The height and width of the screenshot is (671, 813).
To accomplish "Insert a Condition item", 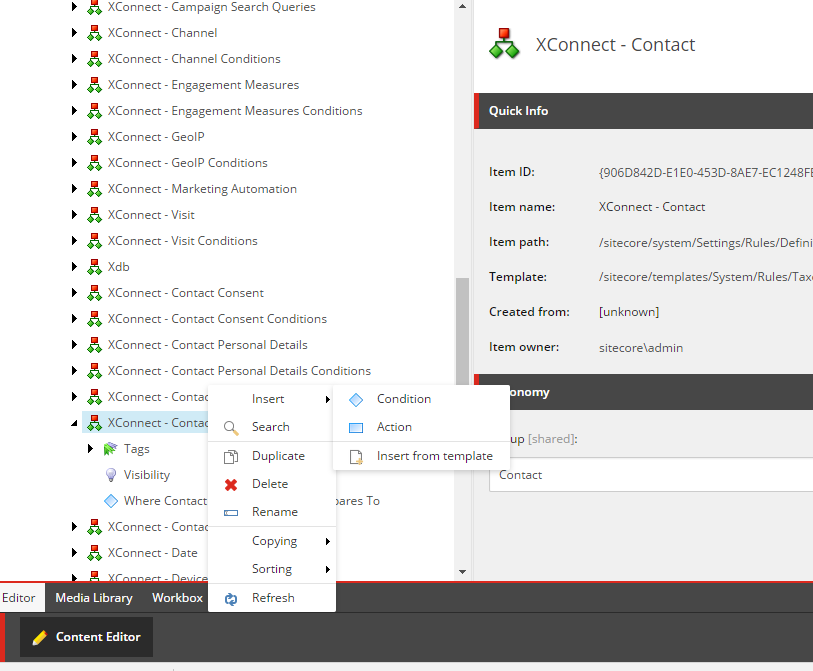I will tap(422, 399).
